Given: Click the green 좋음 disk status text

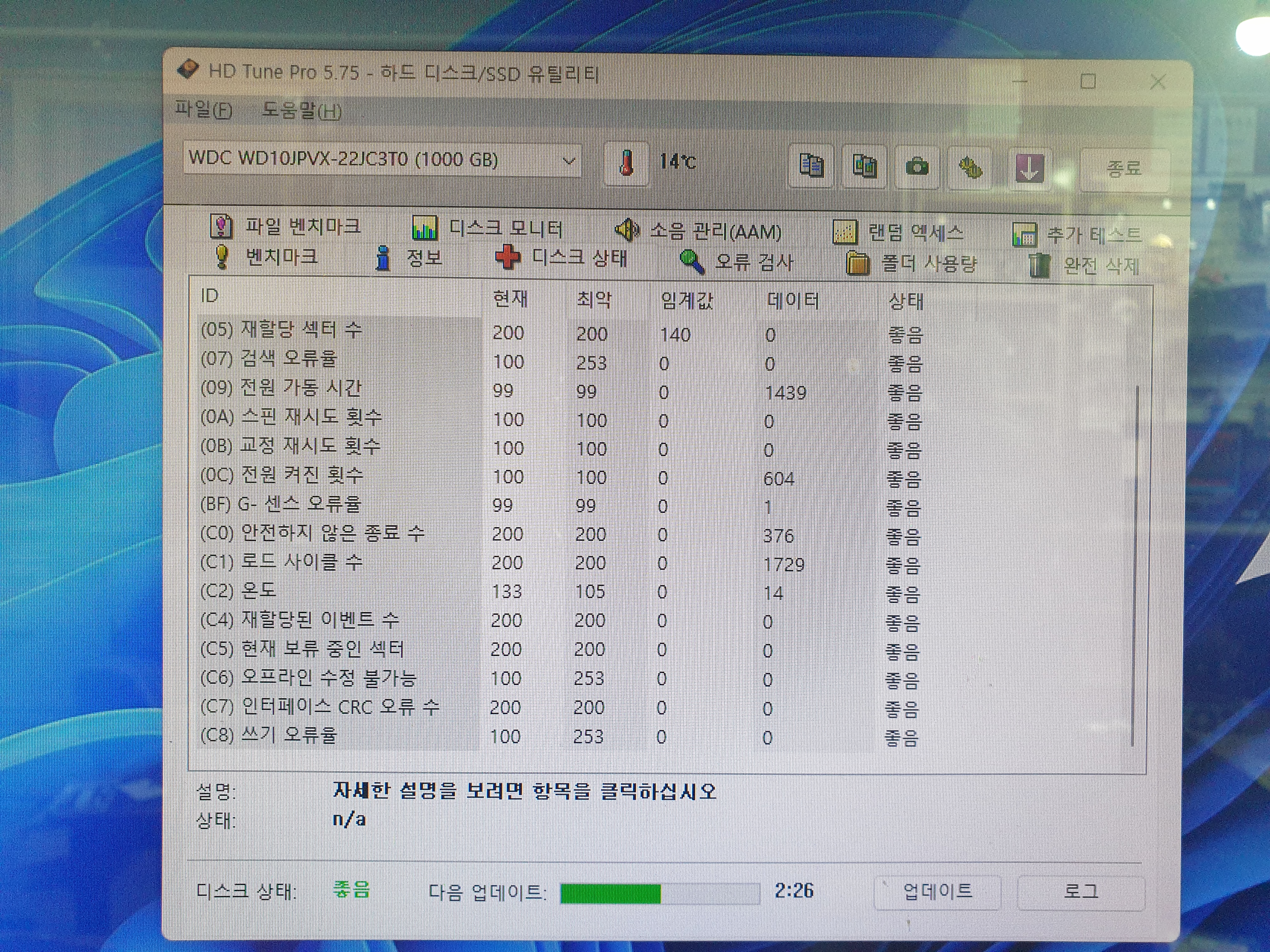Looking at the screenshot, I should click(x=352, y=889).
